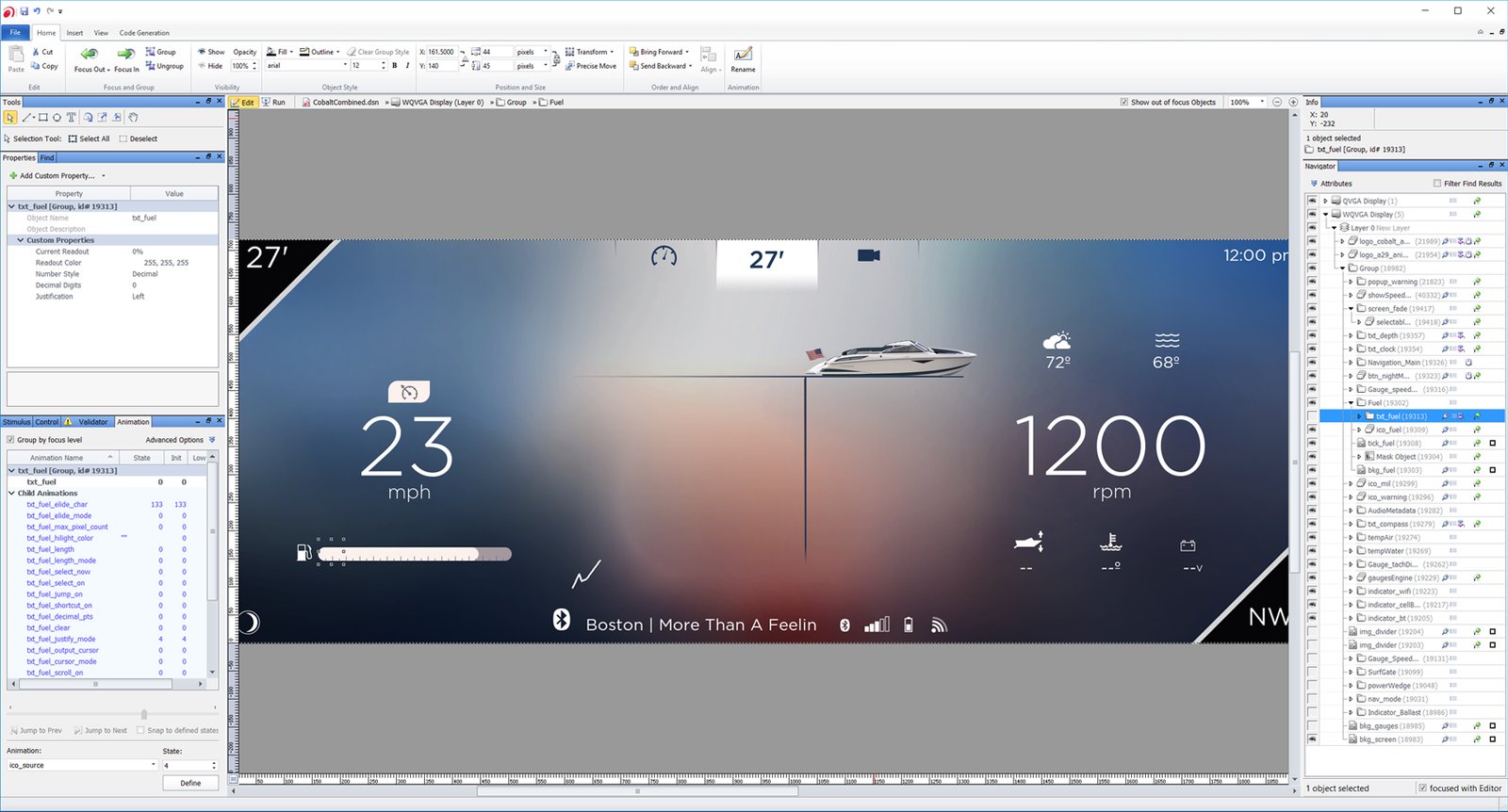
Task: Click Add Custom Property button
Action: [57, 175]
